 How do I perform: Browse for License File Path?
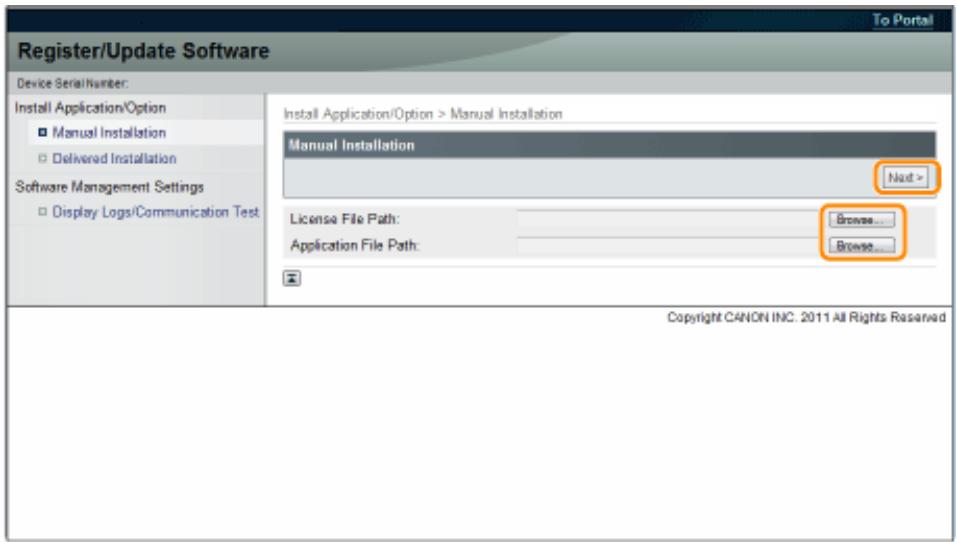click(x=861, y=220)
